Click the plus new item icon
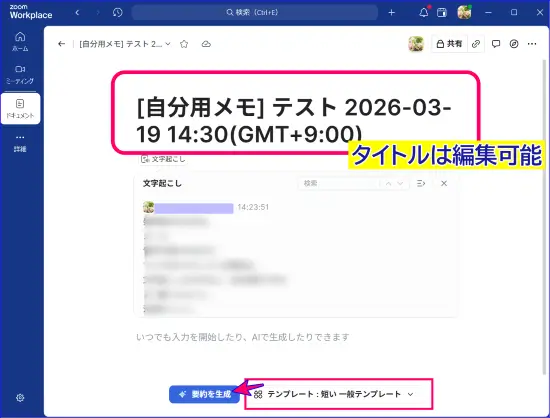550x418 pixels. [391, 13]
